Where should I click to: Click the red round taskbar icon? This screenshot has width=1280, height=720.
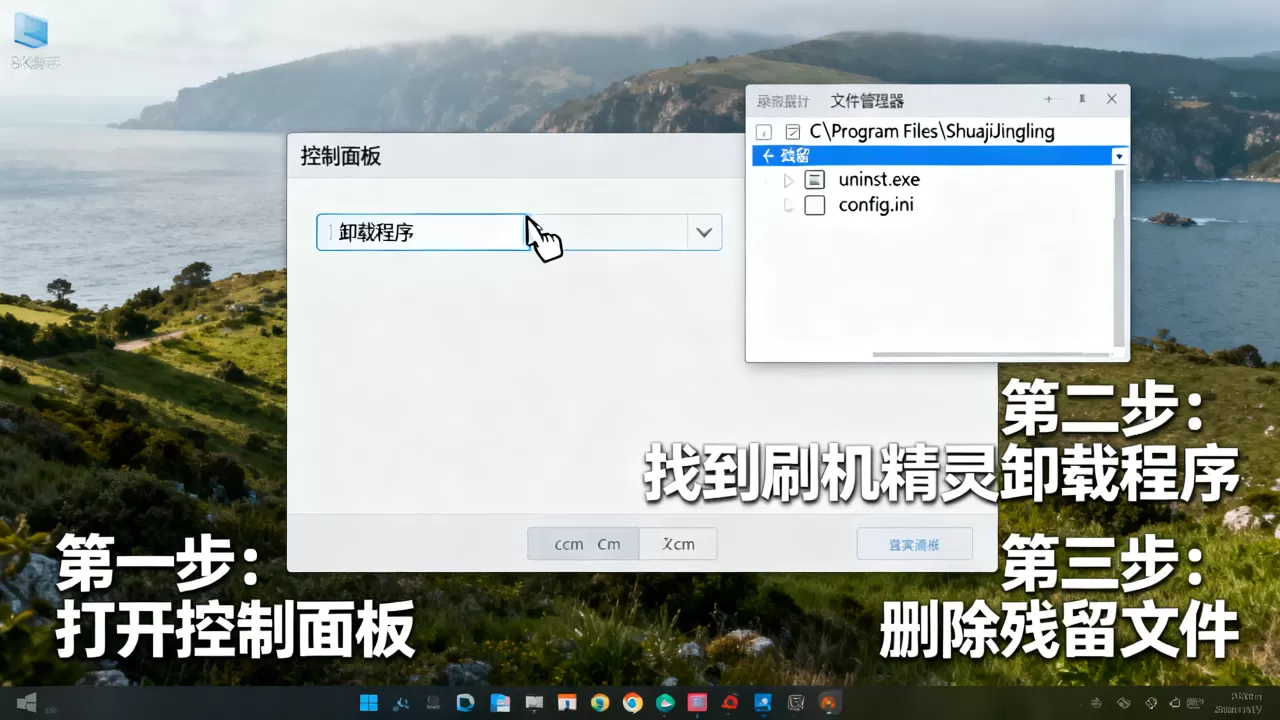click(730, 703)
